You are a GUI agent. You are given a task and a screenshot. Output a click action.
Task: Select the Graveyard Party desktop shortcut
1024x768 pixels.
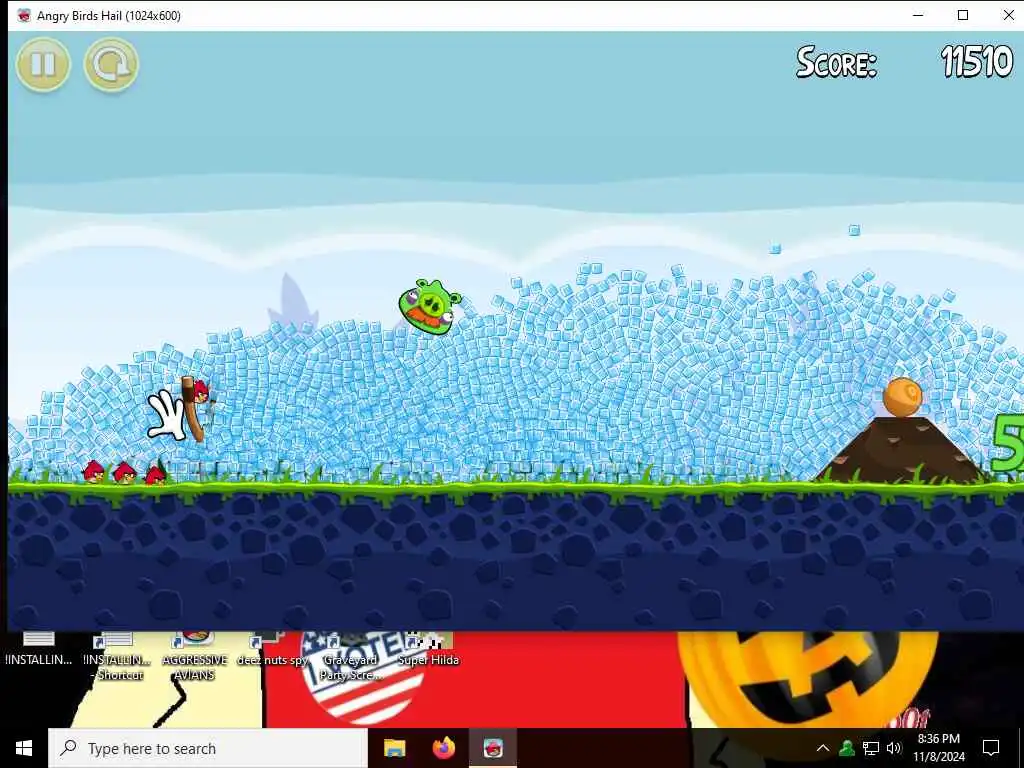pyautogui.click(x=350, y=656)
